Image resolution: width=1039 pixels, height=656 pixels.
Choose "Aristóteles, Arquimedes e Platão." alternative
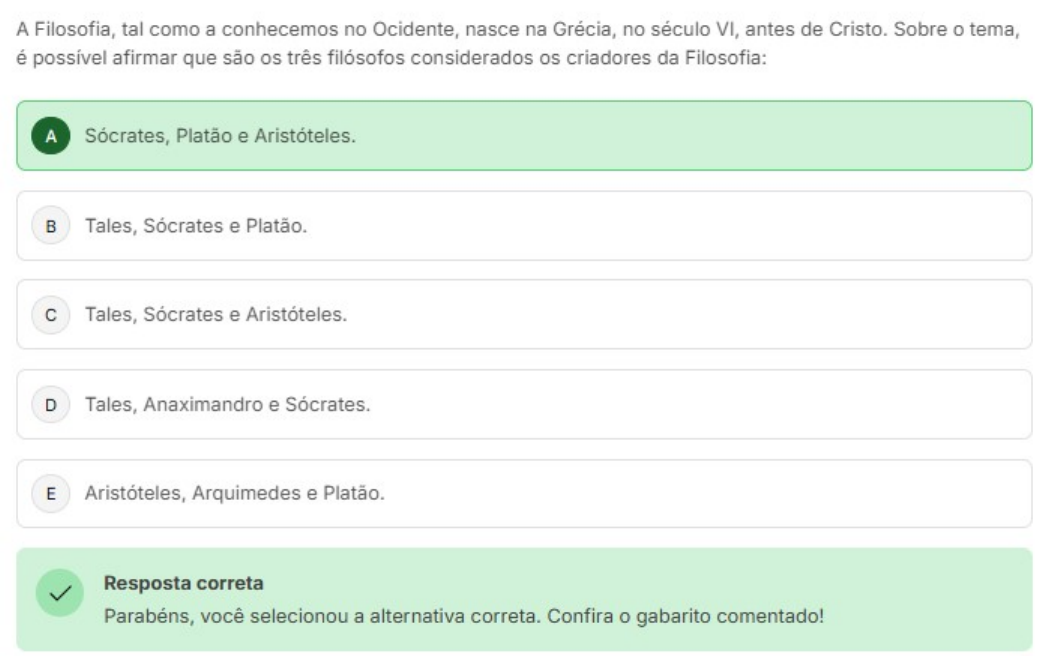pos(235,494)
